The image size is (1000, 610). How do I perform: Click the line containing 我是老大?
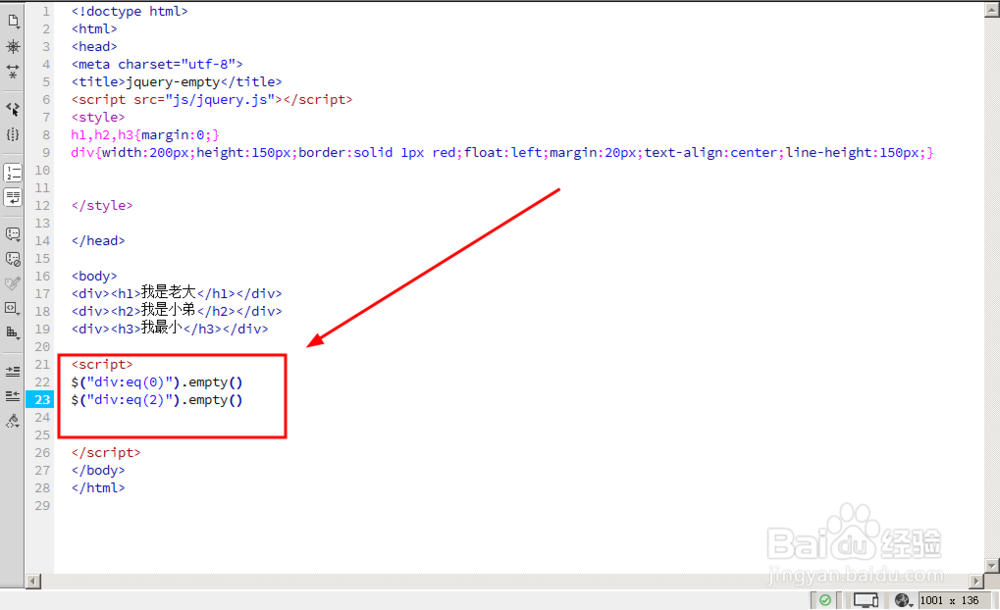click(177, 293)
